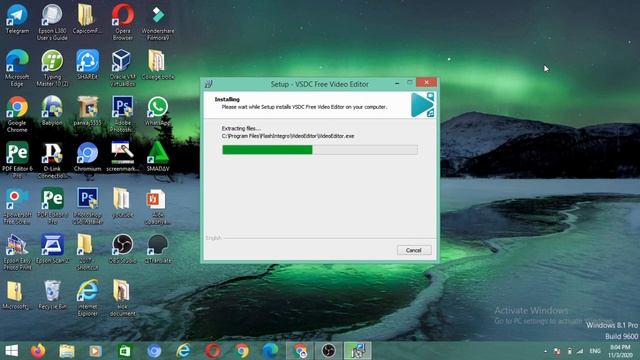Select the Epson Scan desktop icon
This screenshot has width=640, height=360.
click(x=52, y=249)
